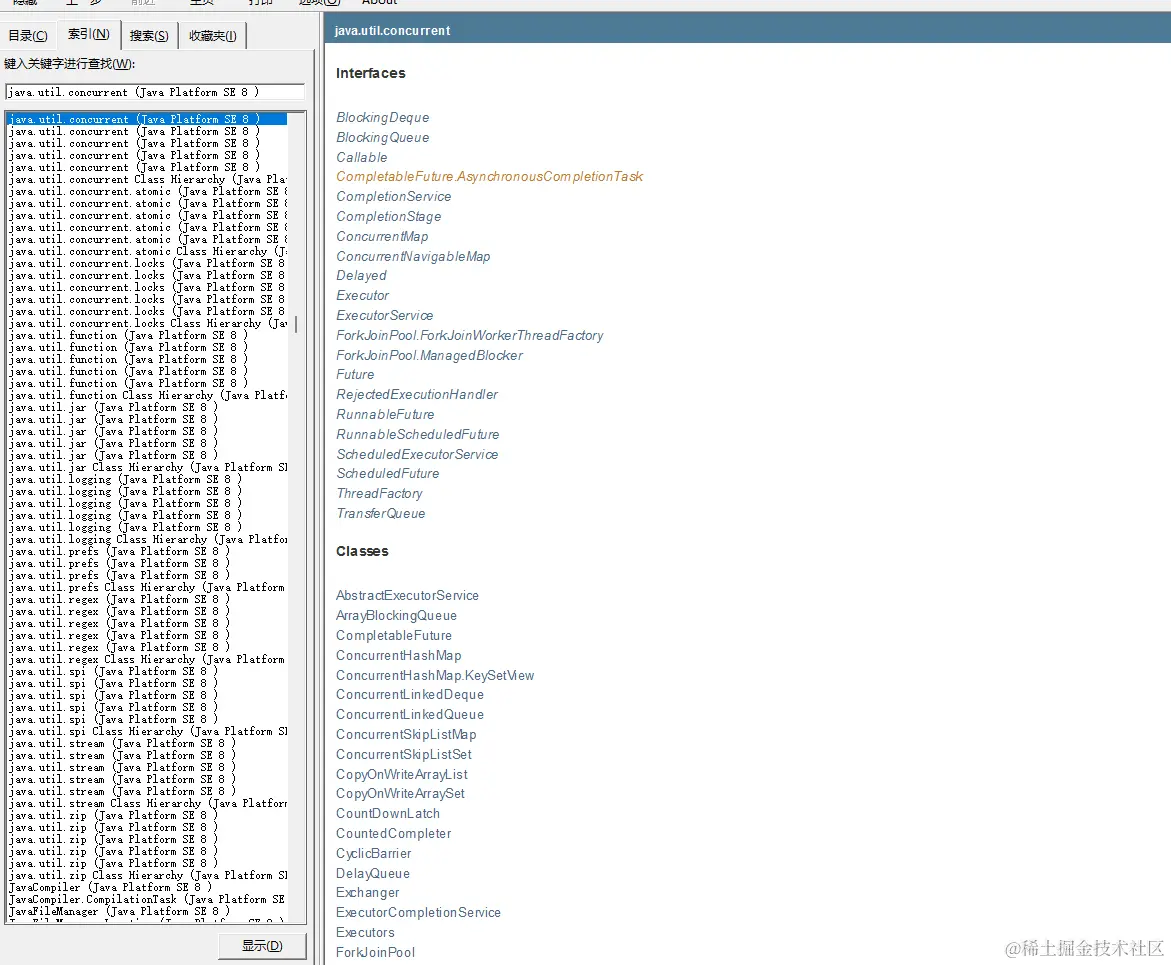Open the ConcurrentLinkedQueue class link
This screenshot has width=1171, height=965.
410,715
